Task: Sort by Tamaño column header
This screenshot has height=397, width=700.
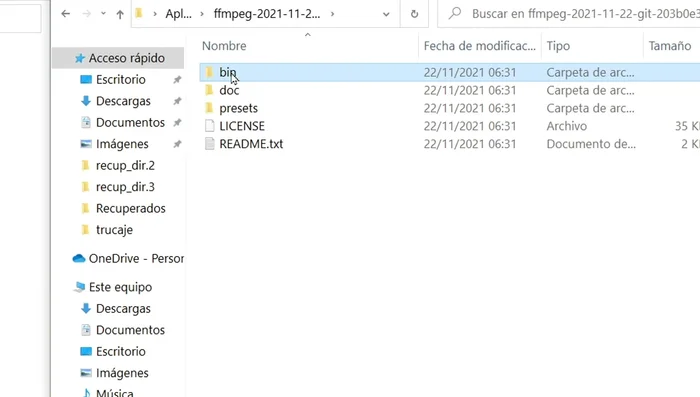Action: coord(670,46)
